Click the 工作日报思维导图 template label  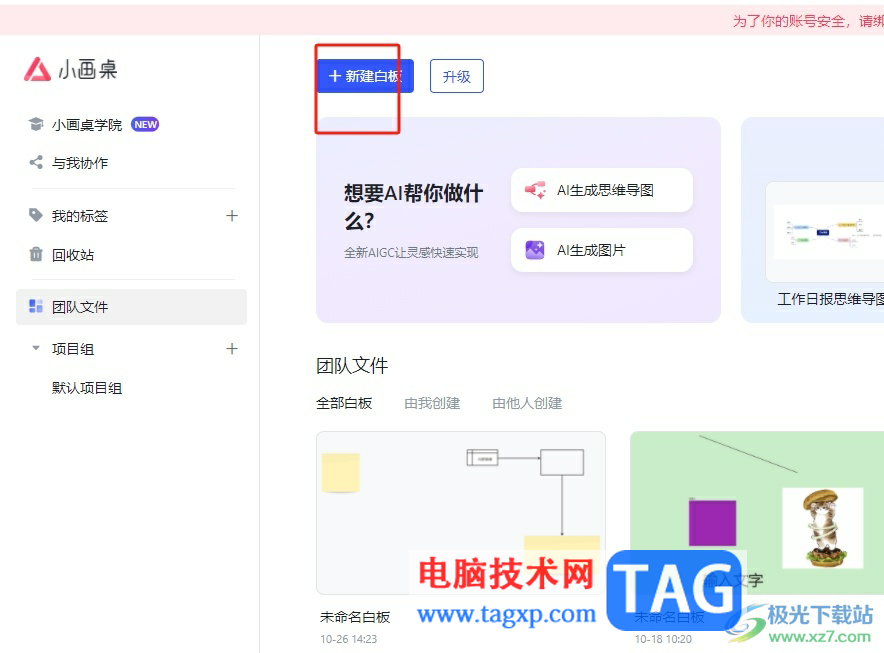830,299
